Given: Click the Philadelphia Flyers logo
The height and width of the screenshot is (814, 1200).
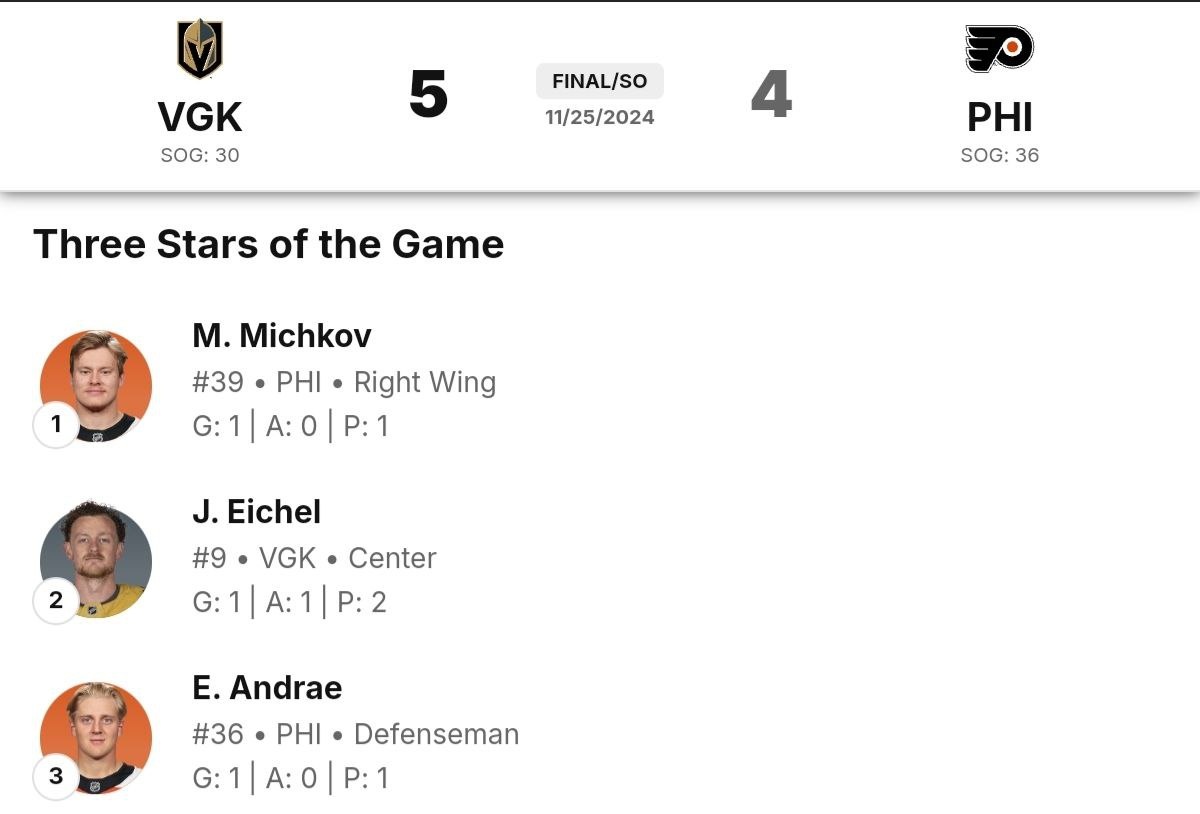Looking at the screenshot, I should point(999,48).
